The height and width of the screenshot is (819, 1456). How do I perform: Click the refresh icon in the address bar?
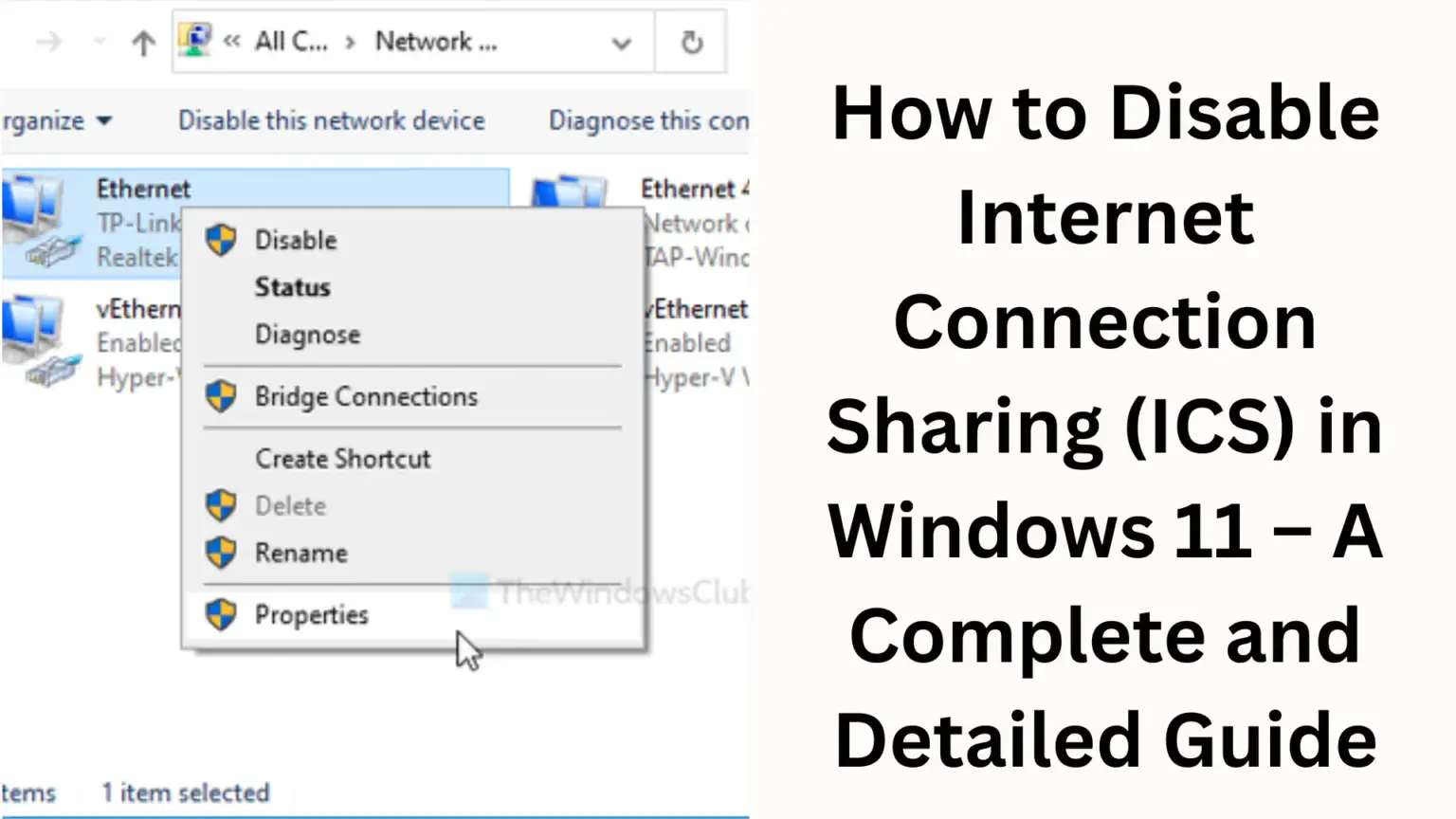click(691, 41)
